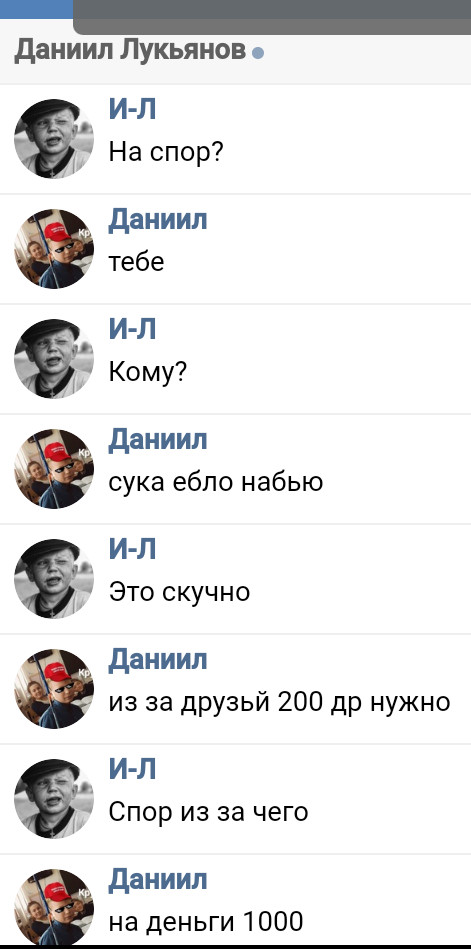The height and width of the screenshot is (949, 471).
Task: Open И-Л avatar next to 'На спор?'
Action: pyautogui.click(x=54, y=139)
